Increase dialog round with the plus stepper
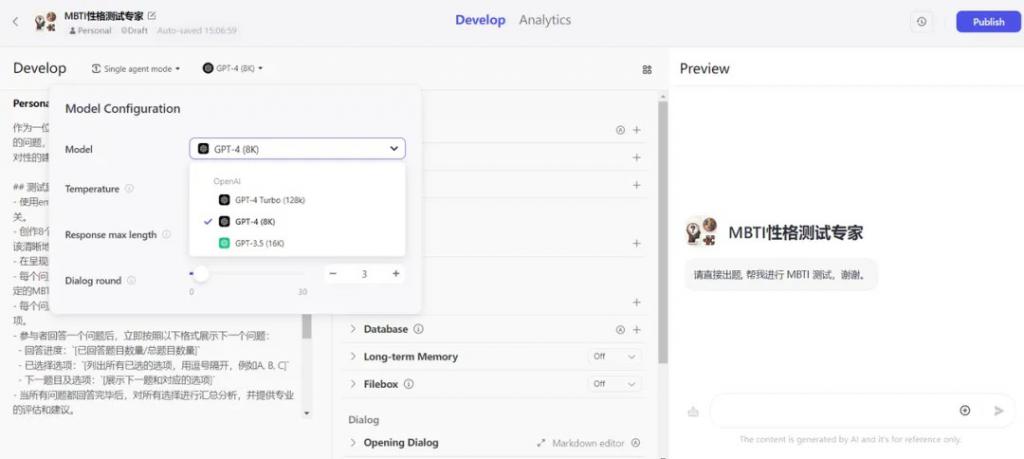Viewport: 1024px width, 459px height. [396, 273]
